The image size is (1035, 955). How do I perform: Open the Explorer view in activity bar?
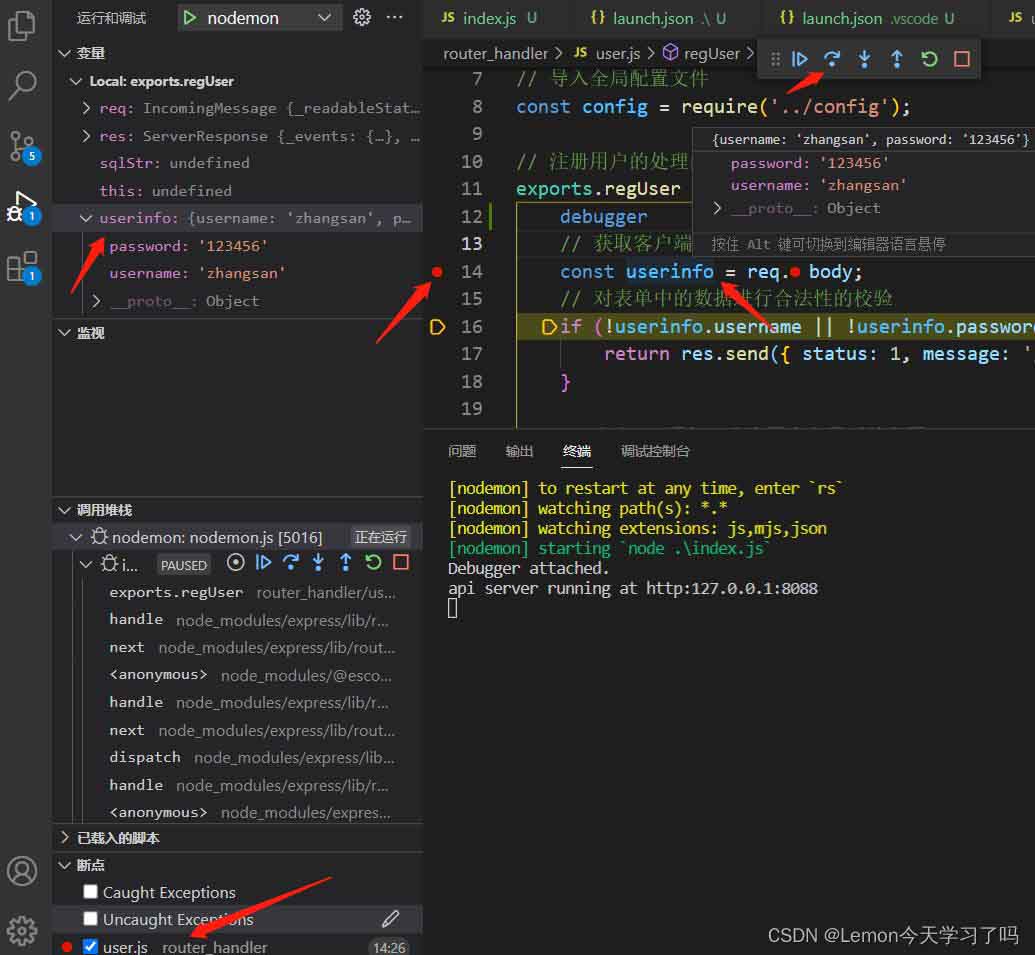[22, 25]
